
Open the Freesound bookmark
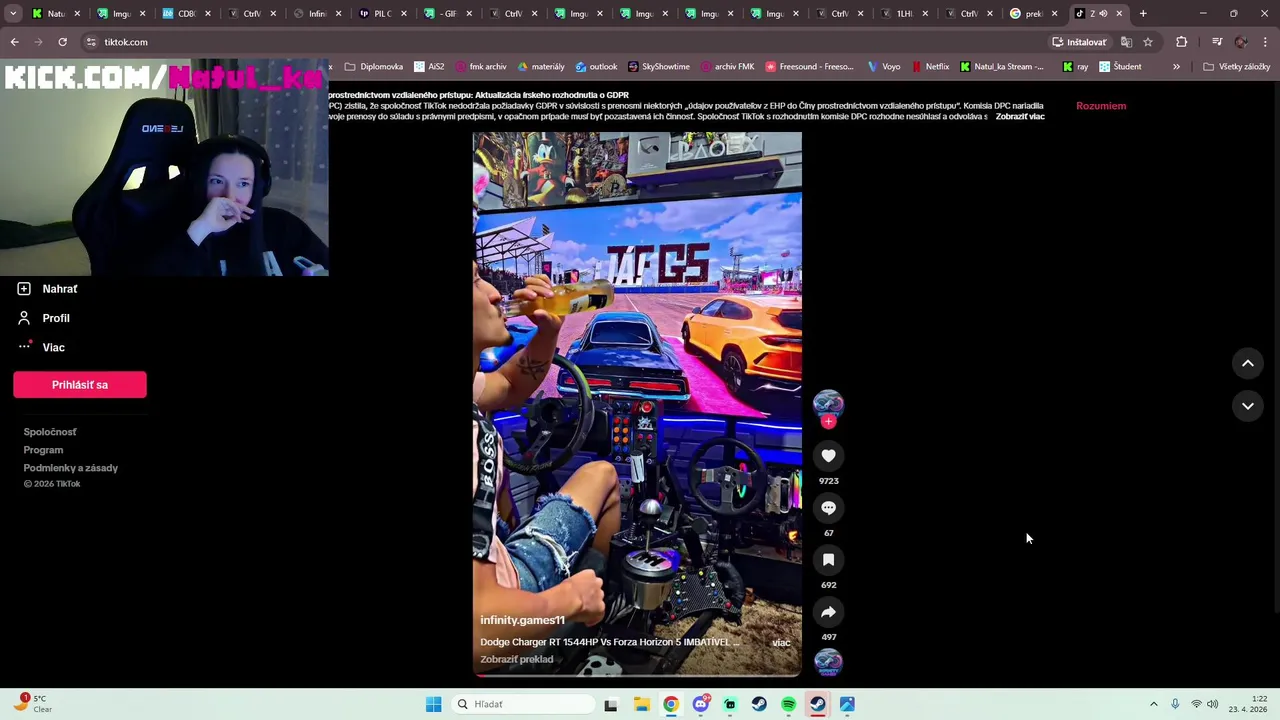click(x=810, y=67)
